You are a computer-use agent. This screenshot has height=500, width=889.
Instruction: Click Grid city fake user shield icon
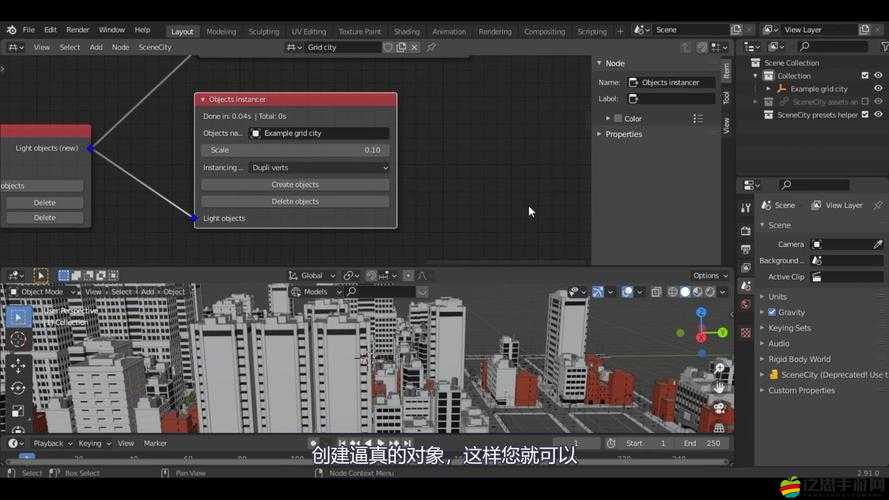click(388, 48)
